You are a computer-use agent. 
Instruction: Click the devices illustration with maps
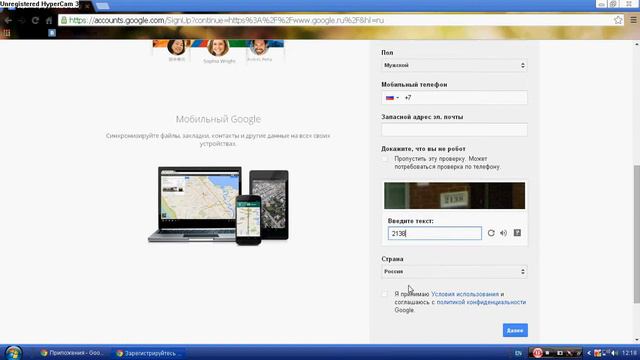coord(218,205)
